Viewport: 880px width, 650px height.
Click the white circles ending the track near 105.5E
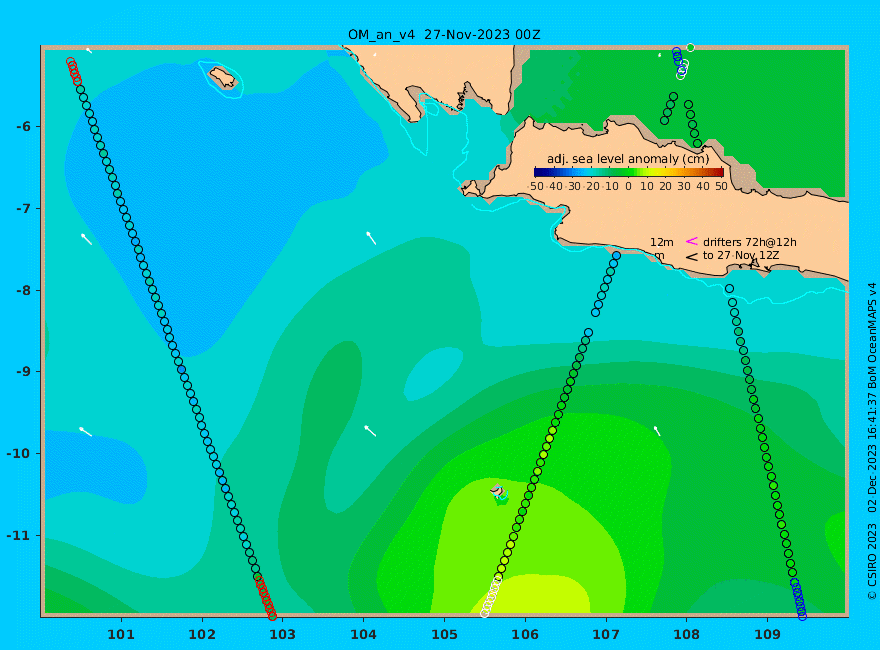491,597
